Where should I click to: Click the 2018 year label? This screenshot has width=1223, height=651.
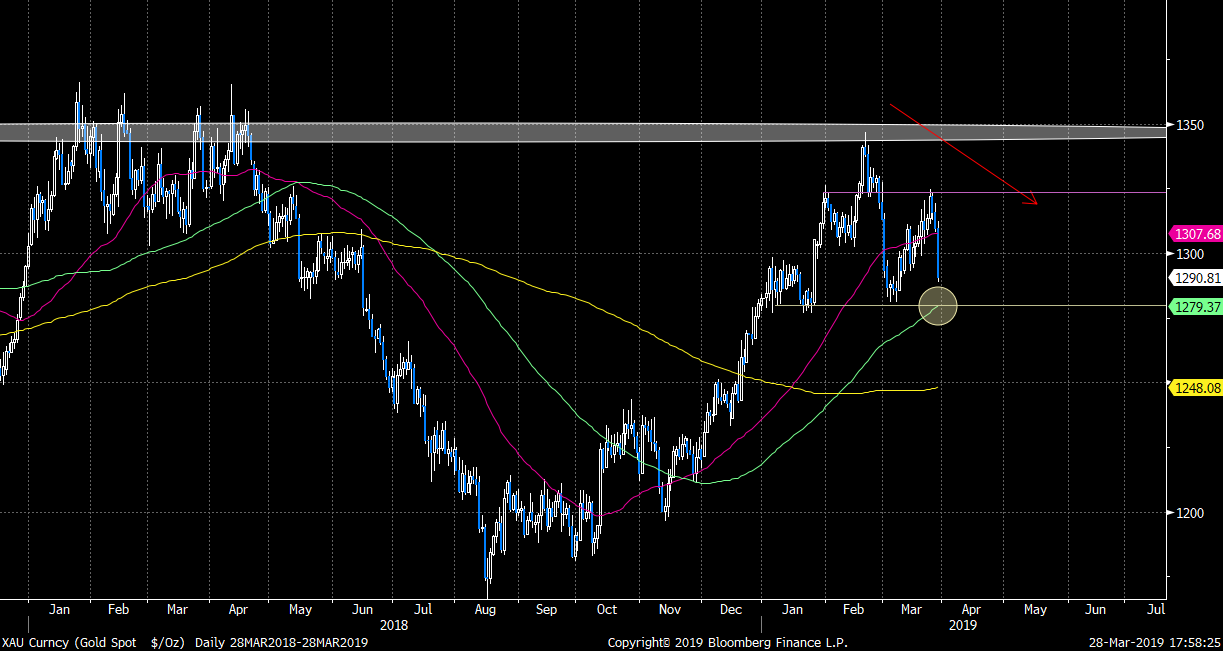pyautogui.click(x=394, y=625)
